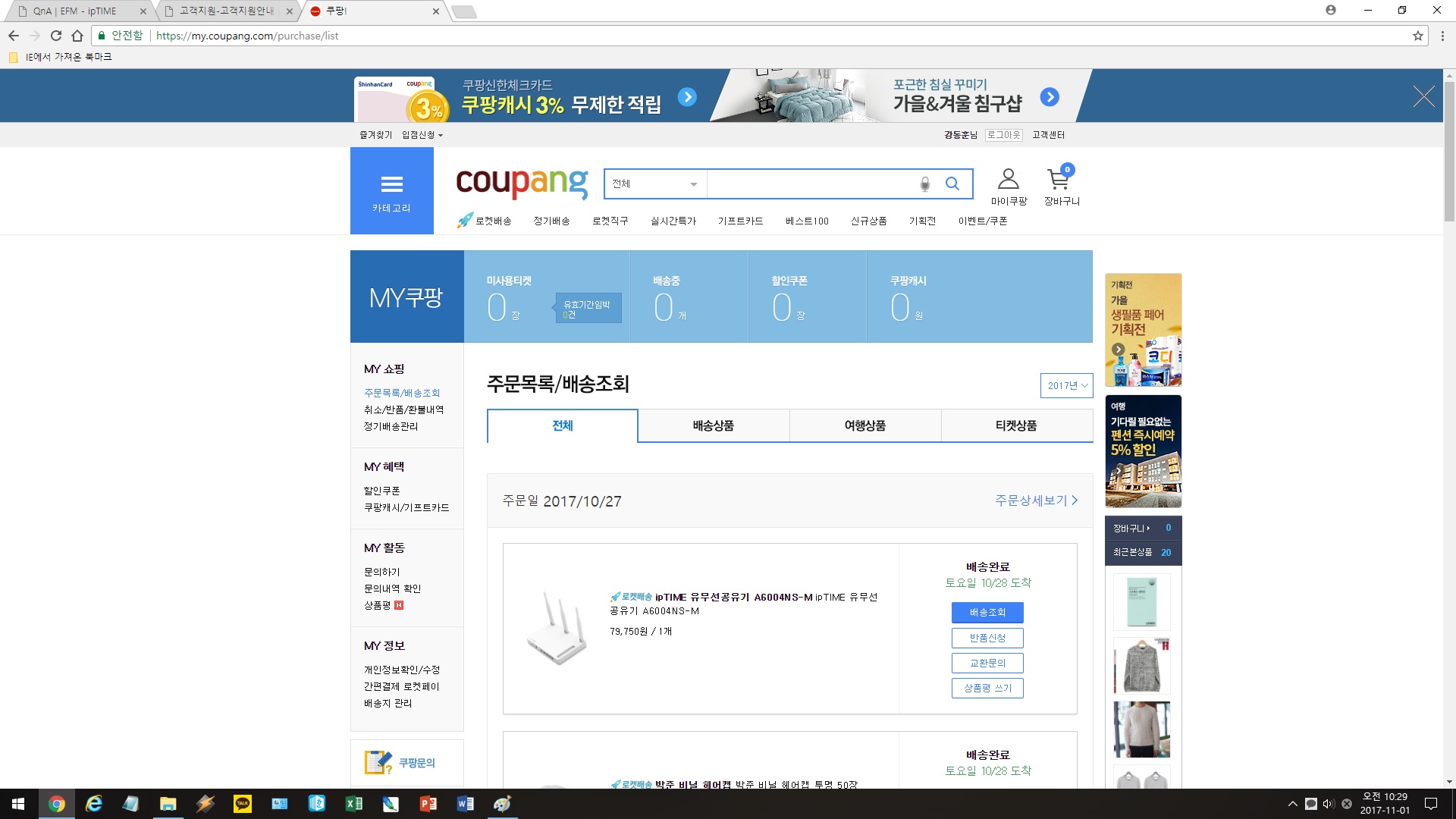The height and width of the screenshot is (819, 1456).
Task: Reload the page
Action: pyautogui.click(x=55, y=36)
